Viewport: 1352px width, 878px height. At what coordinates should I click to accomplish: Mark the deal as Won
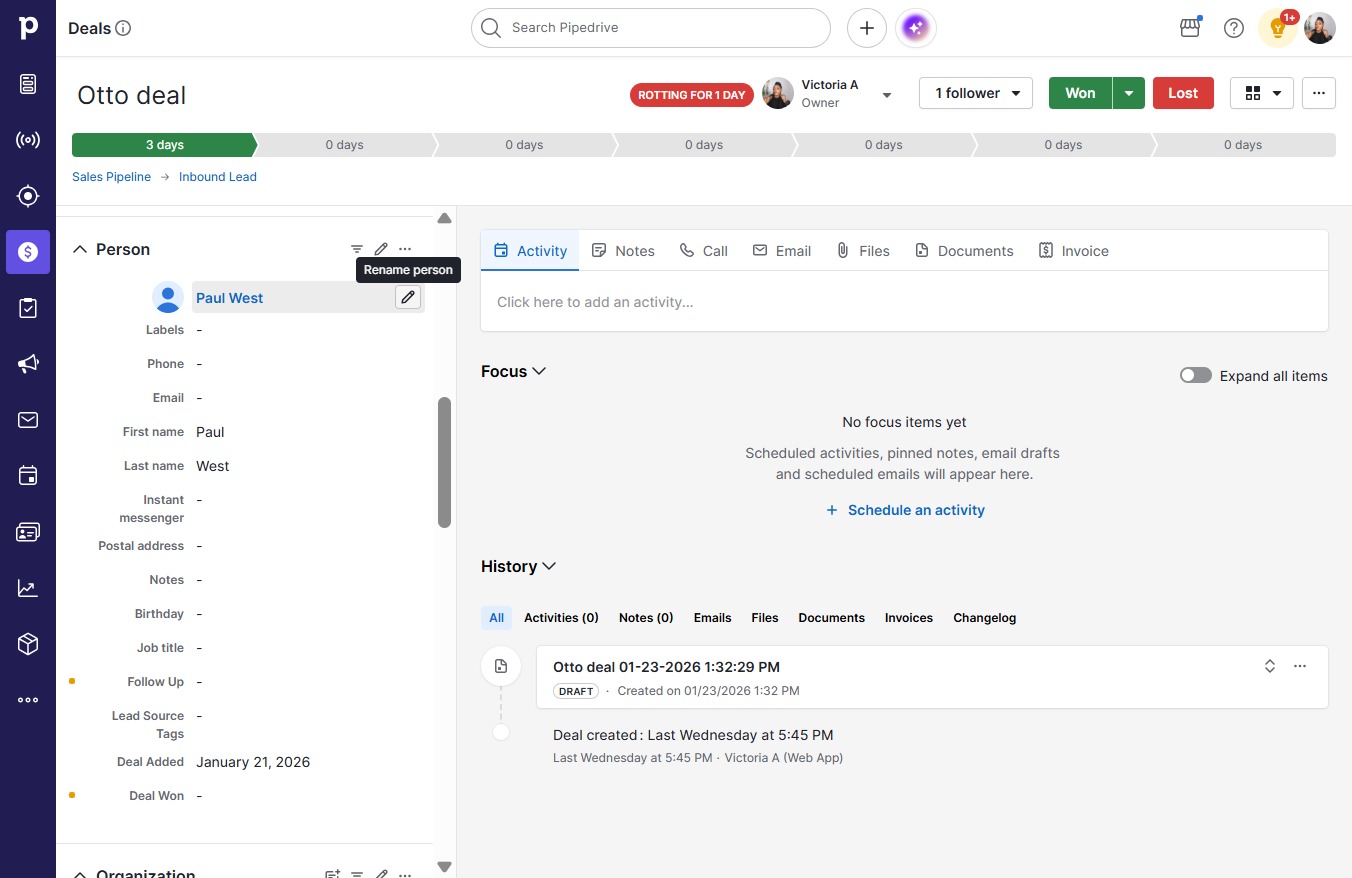[1080, 93]
